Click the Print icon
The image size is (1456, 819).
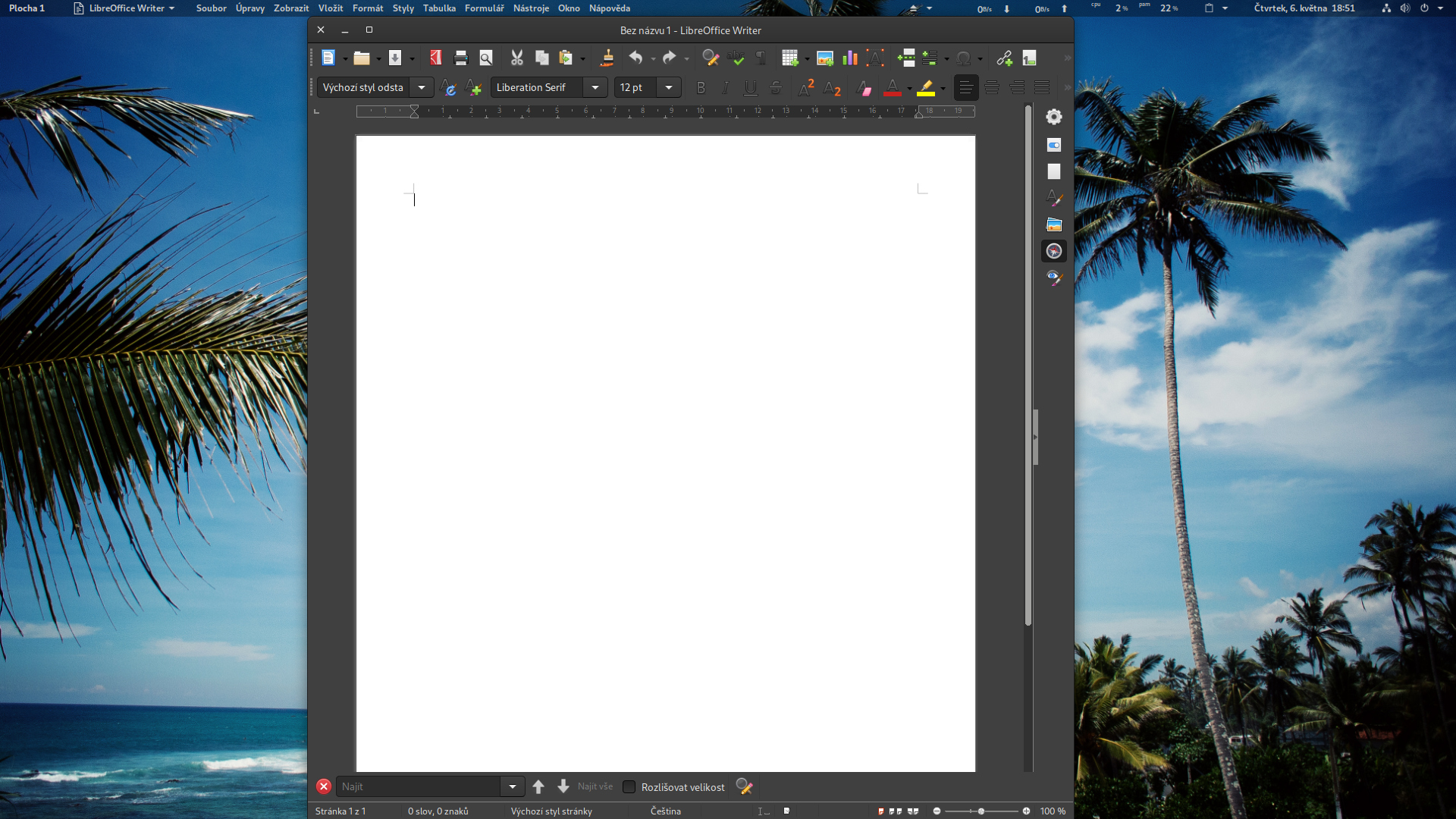click(461, 58)
